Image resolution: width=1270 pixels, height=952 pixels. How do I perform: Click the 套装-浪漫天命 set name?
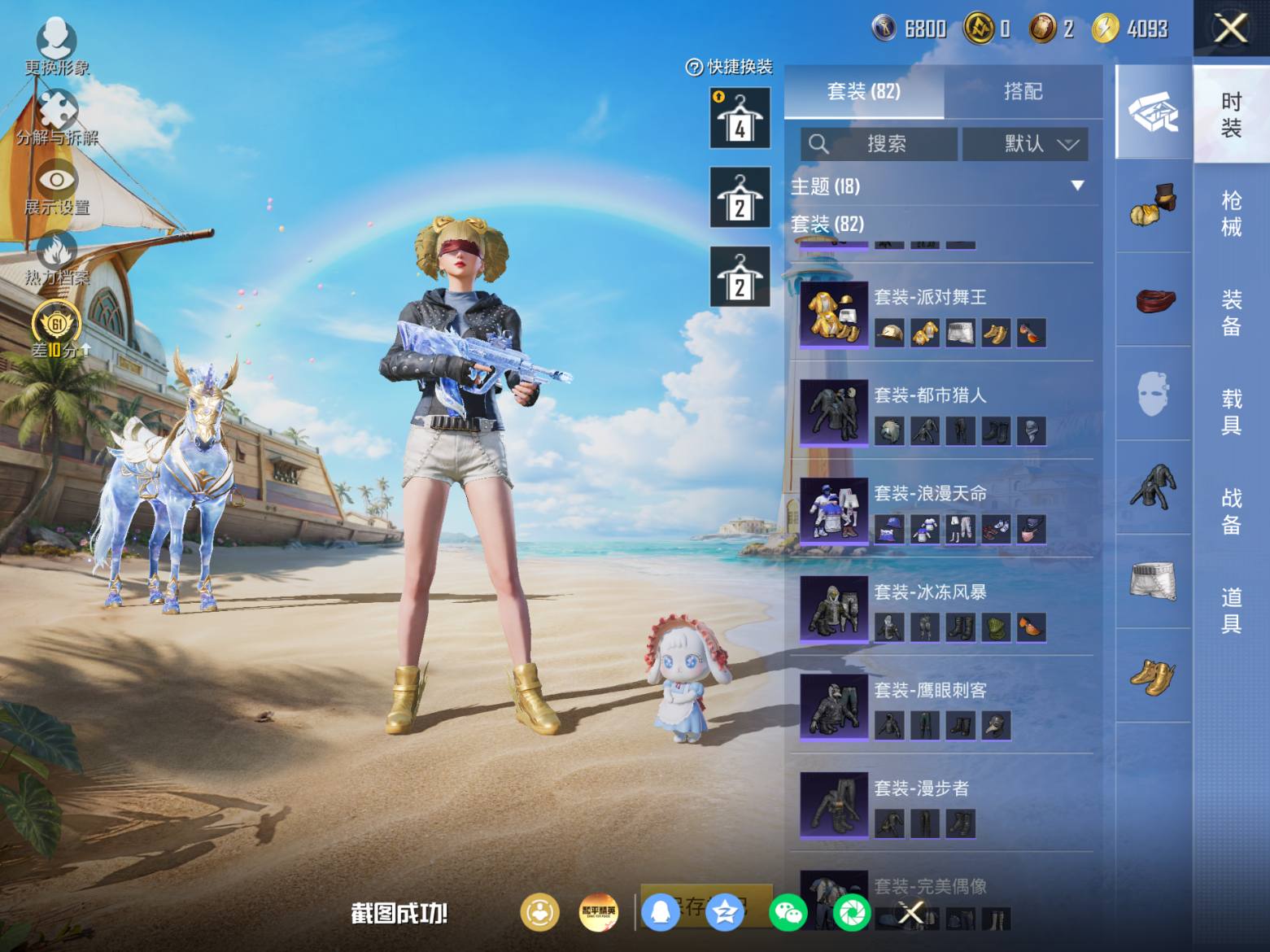point(930,493)
